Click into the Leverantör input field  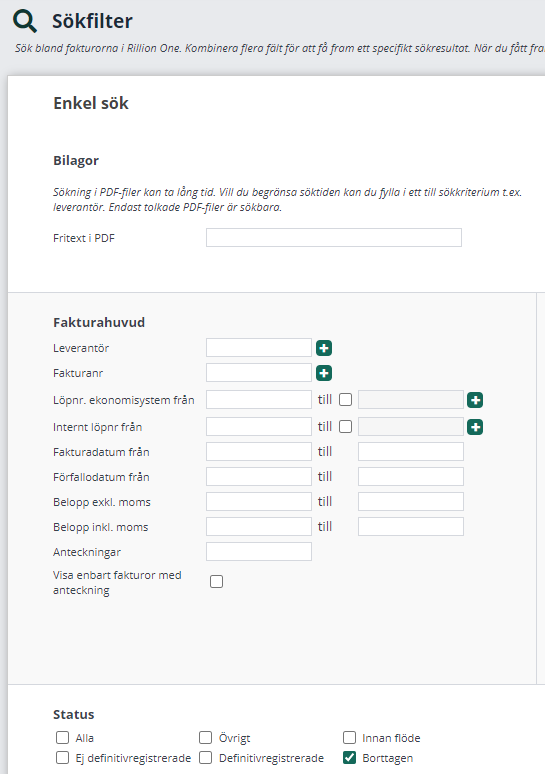[x=259, y=348]
